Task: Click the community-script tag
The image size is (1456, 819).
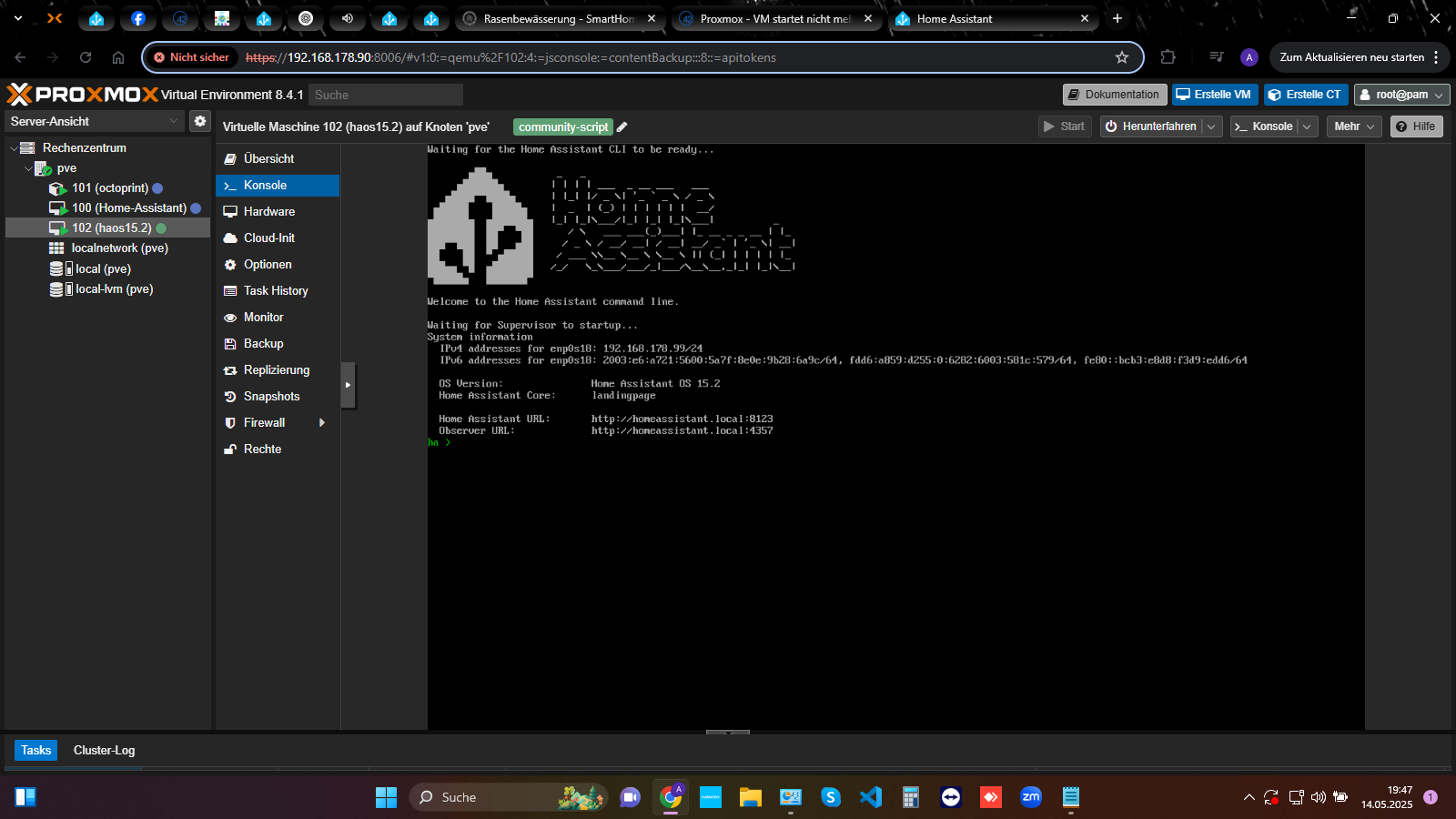Action: (x=563, y=127)
